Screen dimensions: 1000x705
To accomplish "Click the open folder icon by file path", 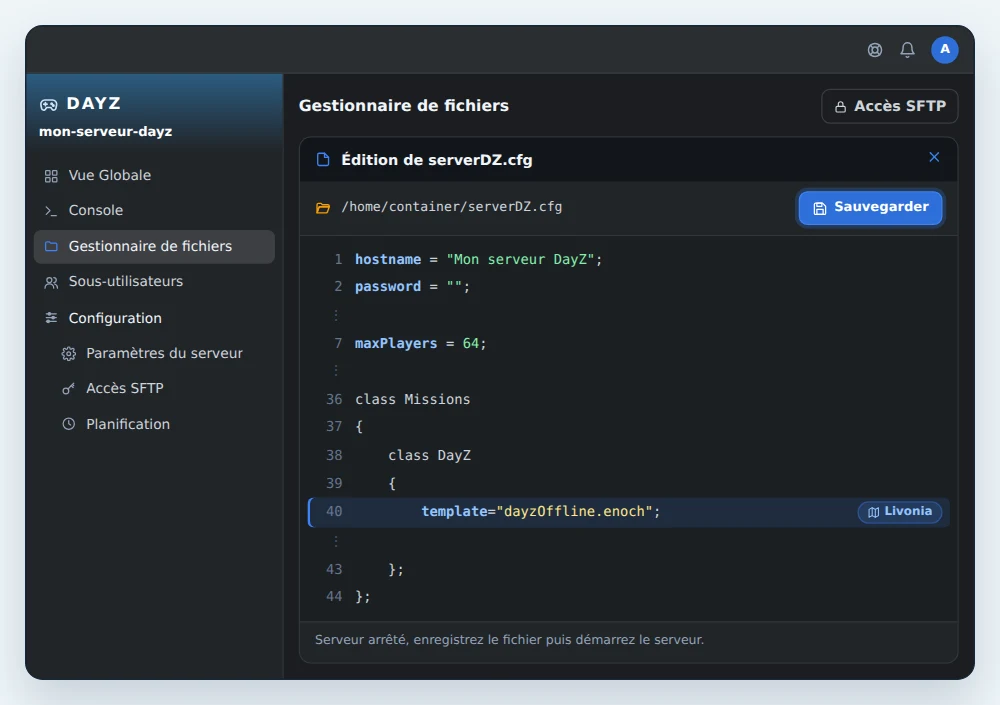I will 323,208.
